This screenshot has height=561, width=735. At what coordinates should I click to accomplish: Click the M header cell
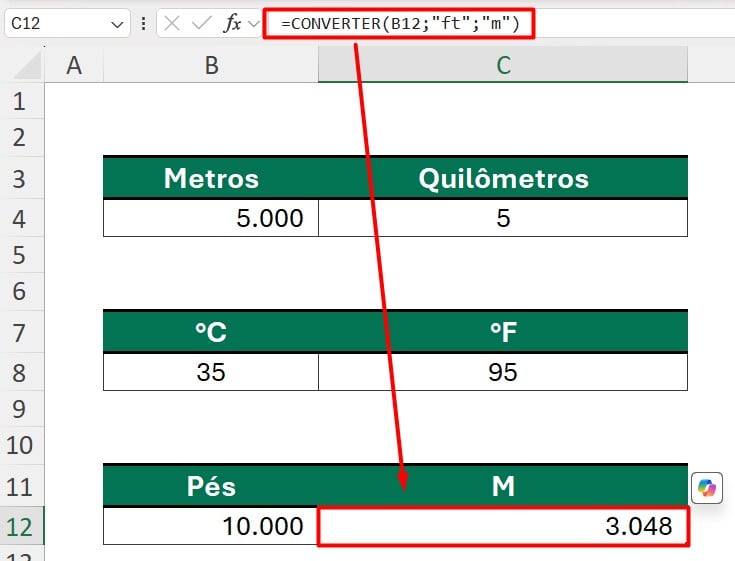point(503,486)
